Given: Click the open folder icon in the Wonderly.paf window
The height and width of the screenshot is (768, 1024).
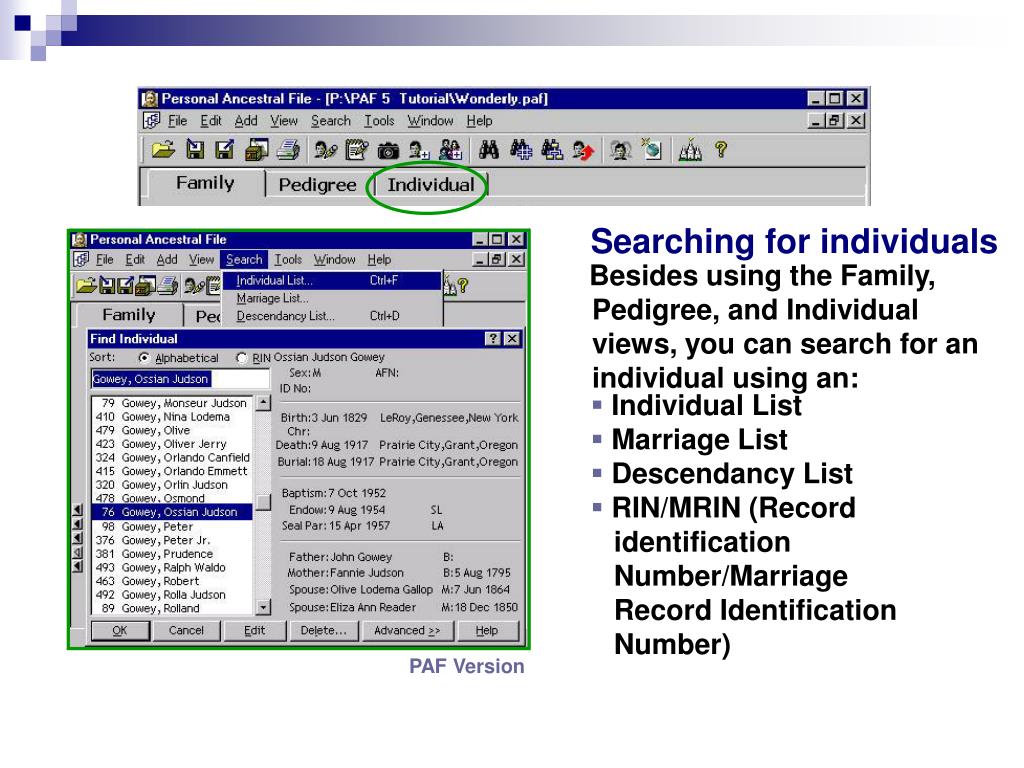Looking at the screenshot, I should tap(163, 150).
